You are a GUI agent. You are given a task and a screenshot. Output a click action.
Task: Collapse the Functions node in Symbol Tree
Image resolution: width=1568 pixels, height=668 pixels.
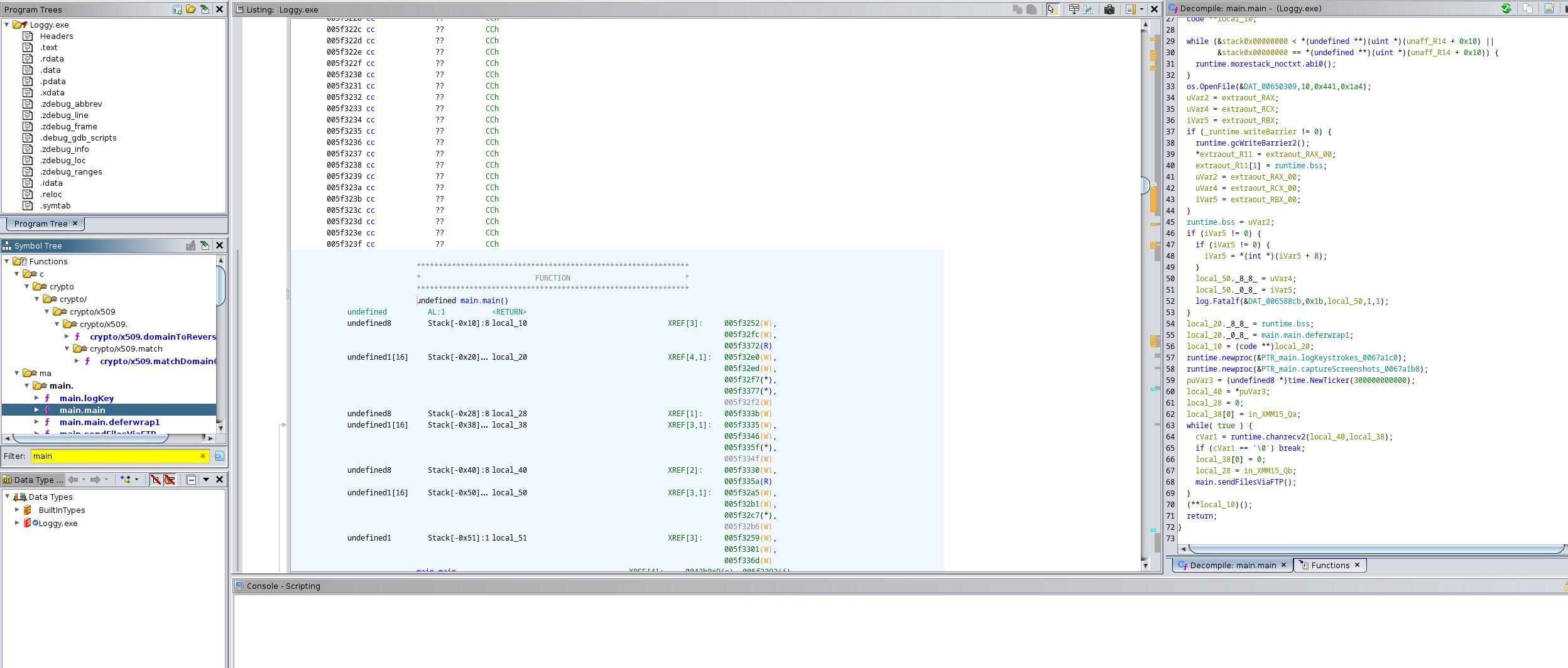tap(7, 261)
